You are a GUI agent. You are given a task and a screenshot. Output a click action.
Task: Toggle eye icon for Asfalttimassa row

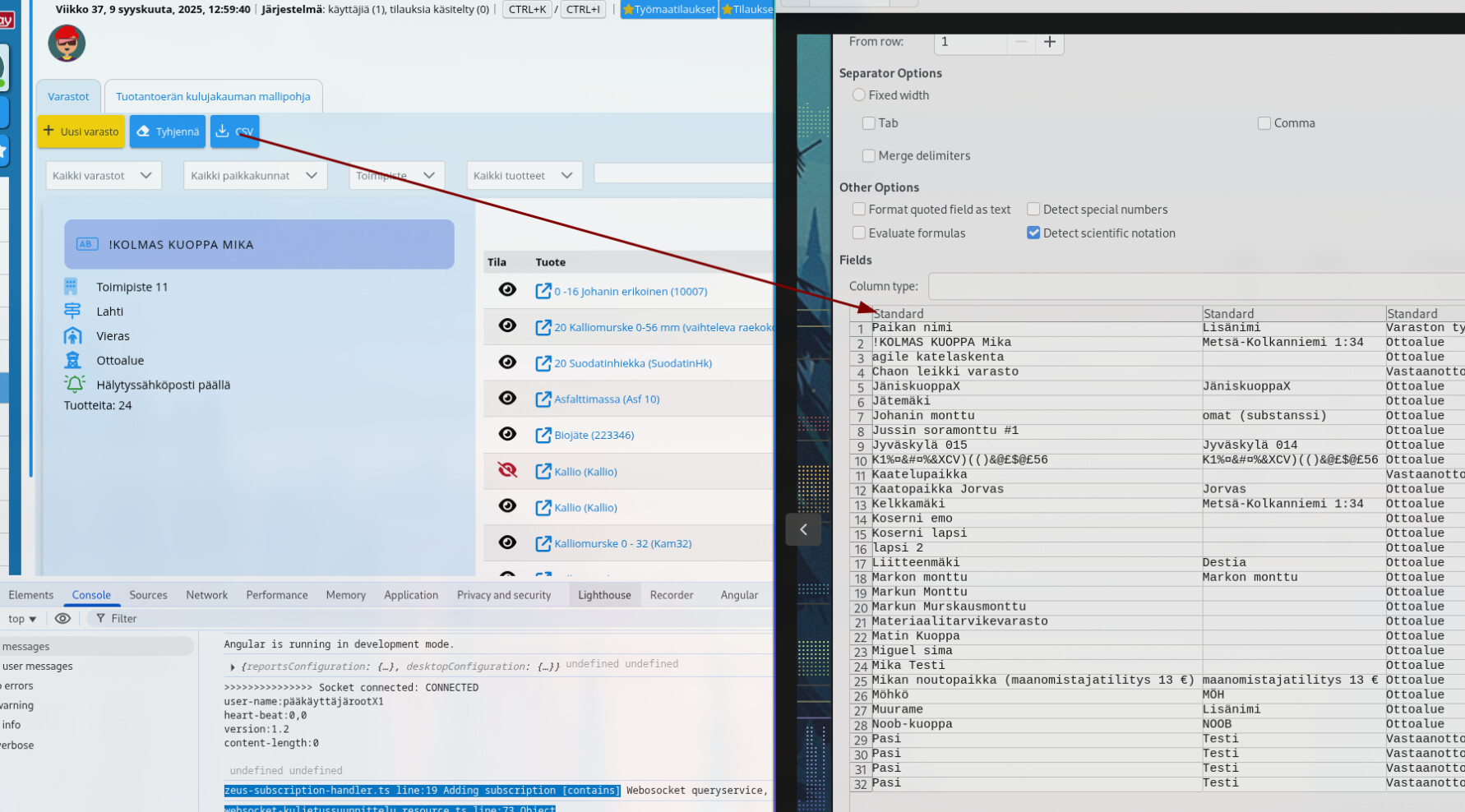click(507, 398)
